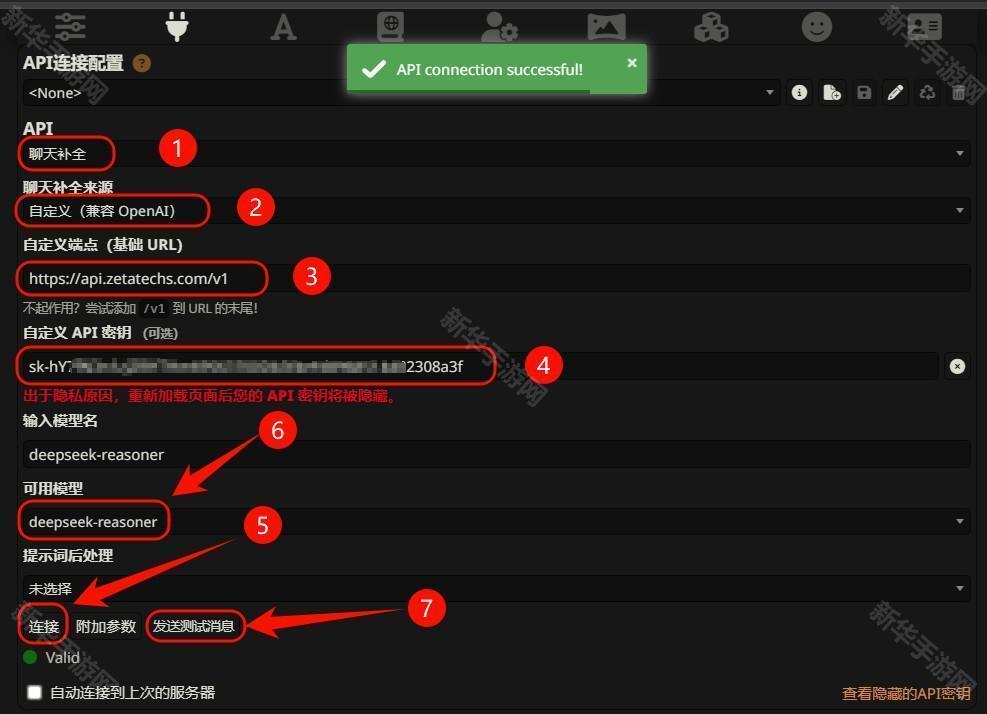The image size is (987, 714).
Task: Open the API connections plug icon
Action: (x=177, y=26)
